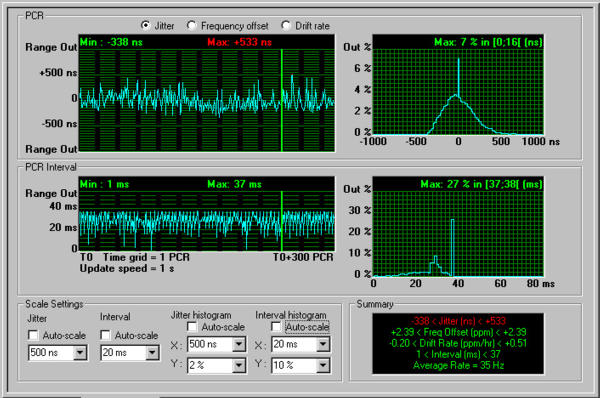This screenshot has width=600, height=398.
Task: Click the red 'Max: +533 ns' readout
Action: point(240,42)
